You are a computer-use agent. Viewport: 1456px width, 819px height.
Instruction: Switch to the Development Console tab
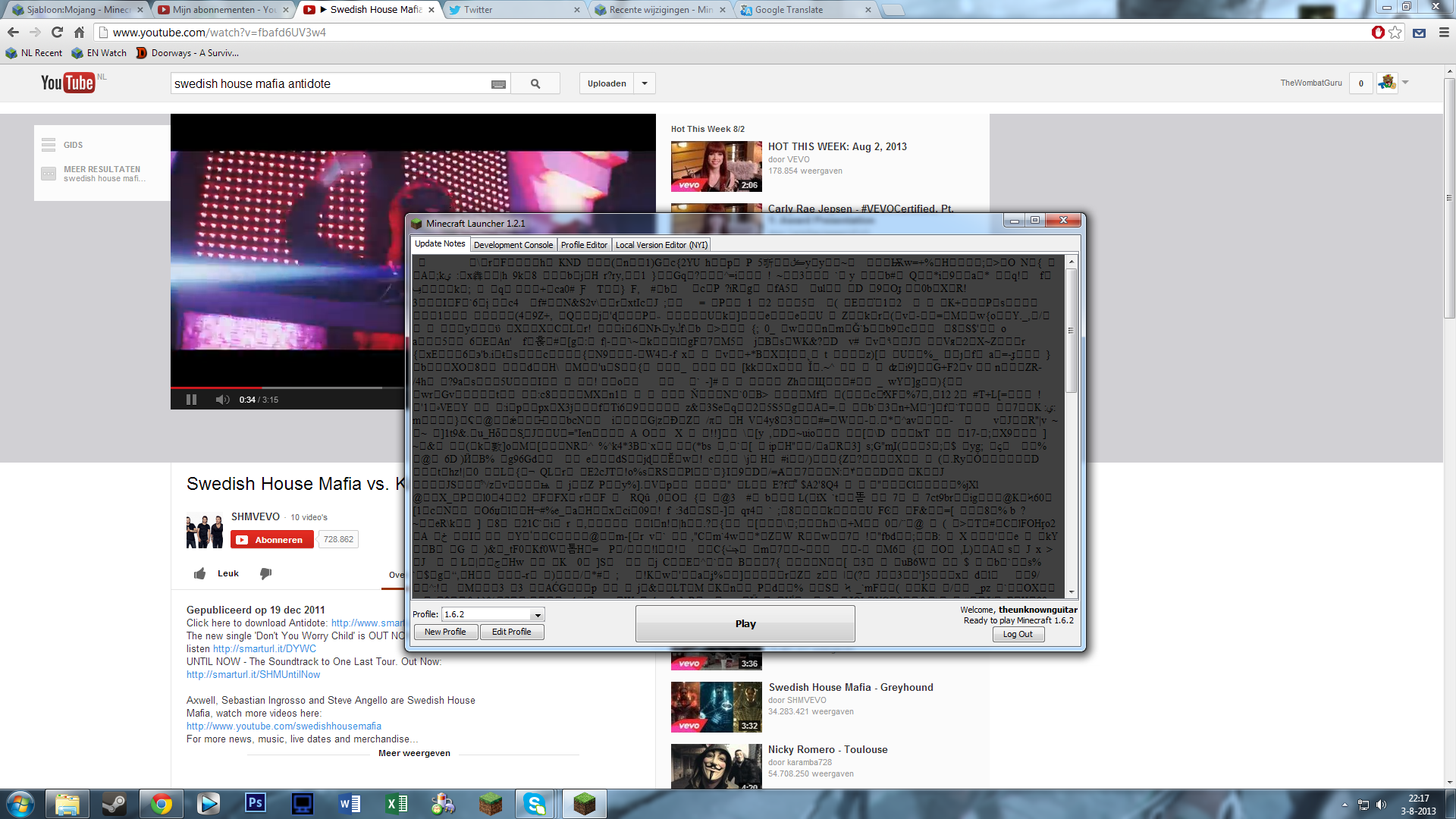[513, 245]
